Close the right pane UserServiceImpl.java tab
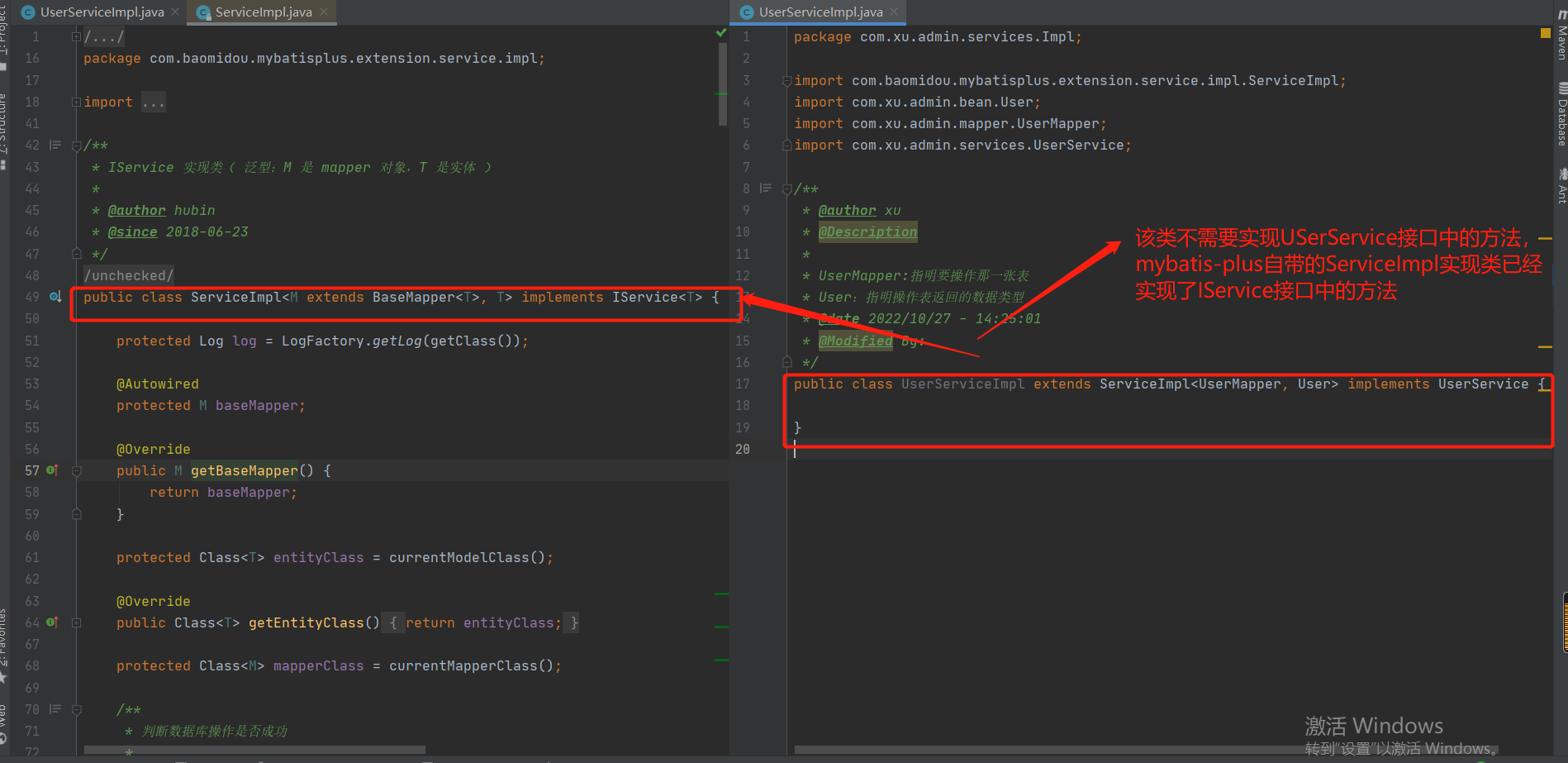The width and height of the screenshot is (1568, 763). pos(893,12)
